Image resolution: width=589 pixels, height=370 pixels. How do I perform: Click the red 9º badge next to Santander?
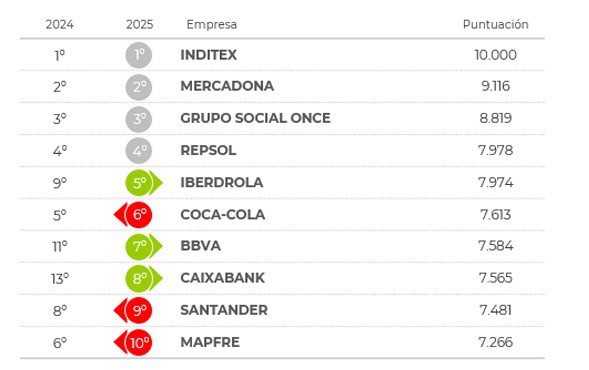[133, 311]
